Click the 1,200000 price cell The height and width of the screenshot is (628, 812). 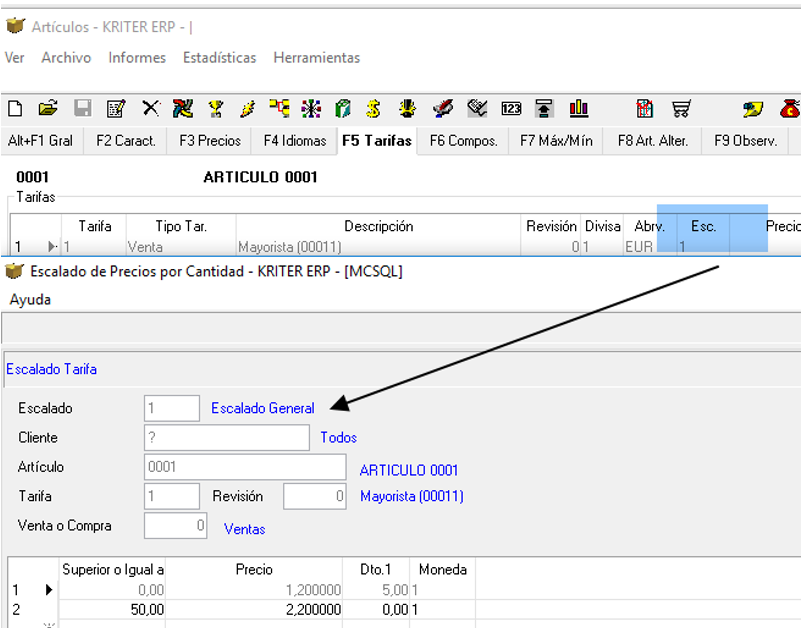click(254, 590)
